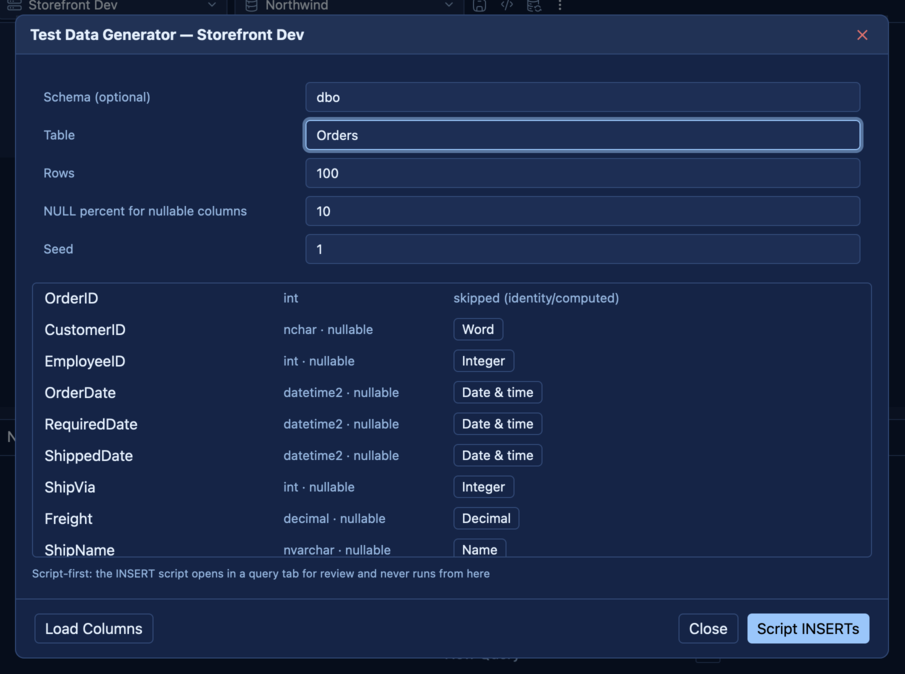
Task: Click the 'Table' label
Action: pyautogui.click(x=59, y=135)
